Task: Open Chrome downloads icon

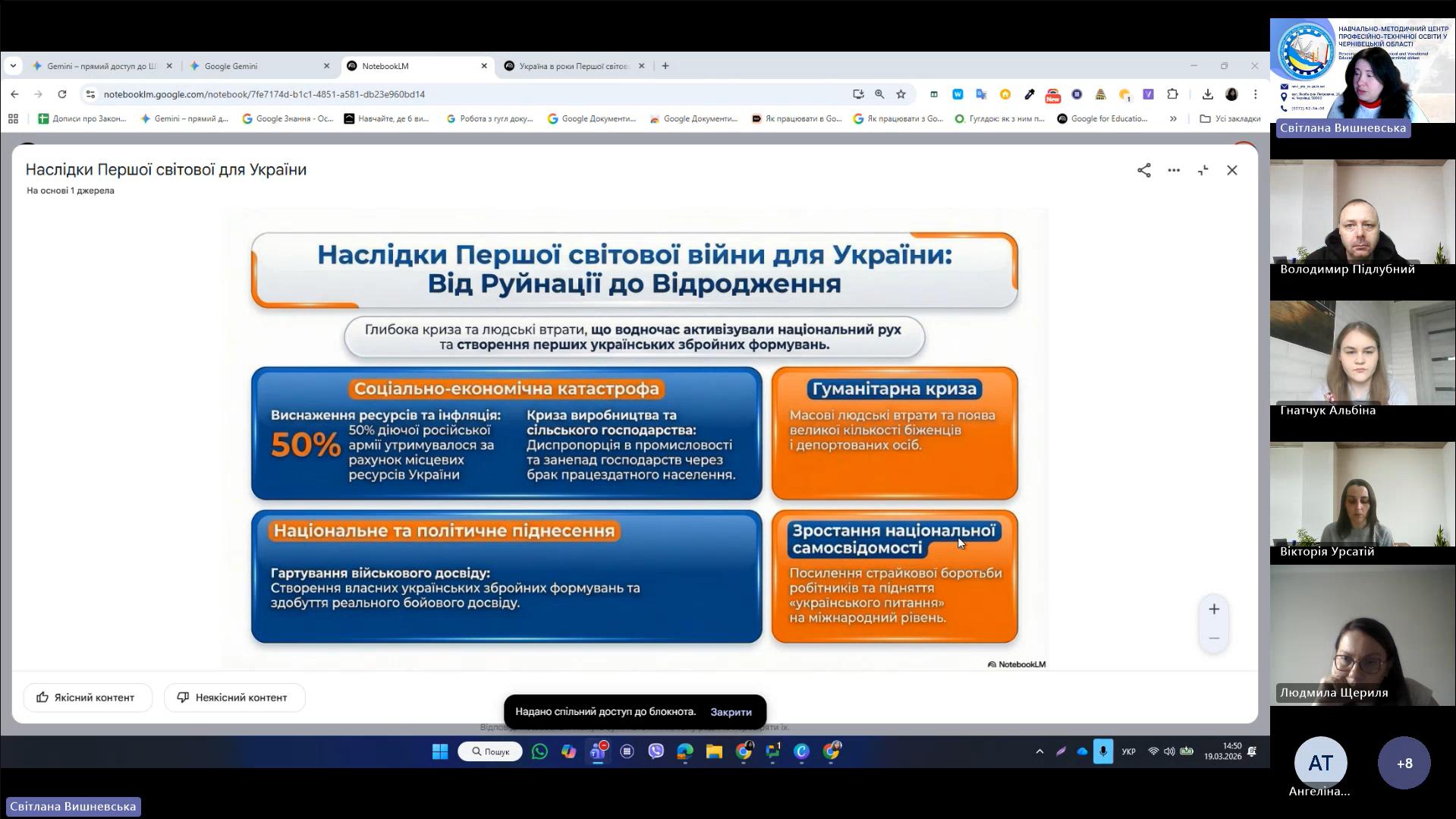Action: click(x=1207, y=94)
